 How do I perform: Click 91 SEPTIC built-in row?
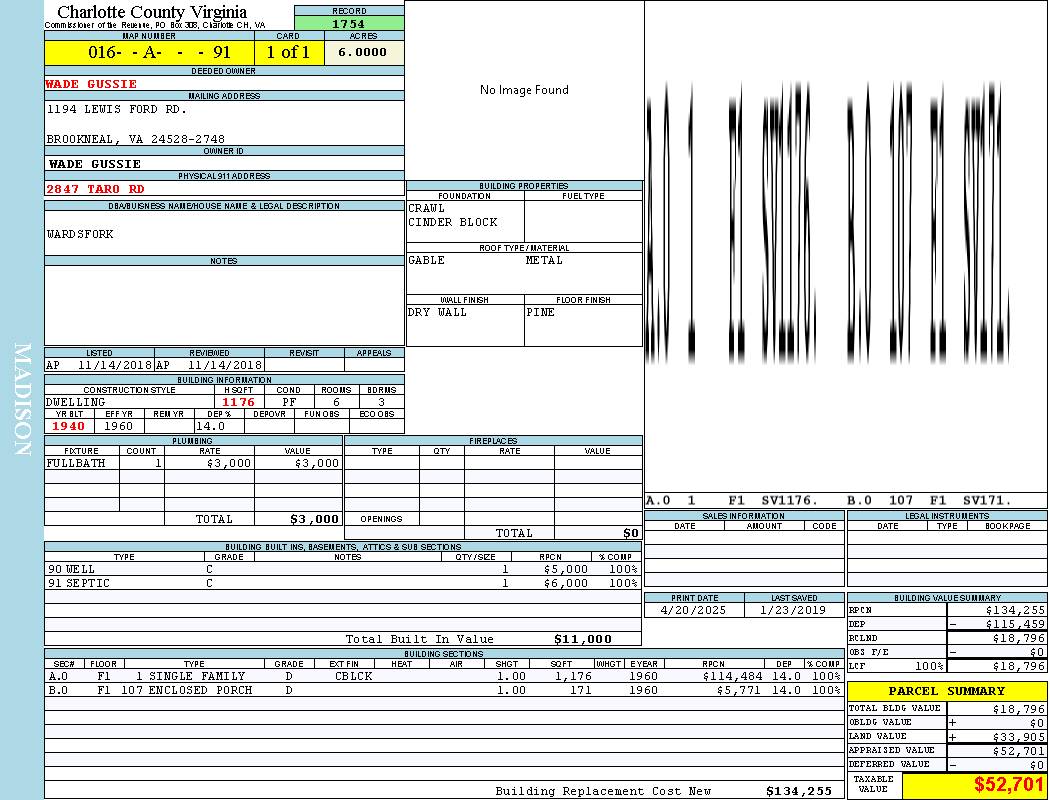click(x=343, y=583)
